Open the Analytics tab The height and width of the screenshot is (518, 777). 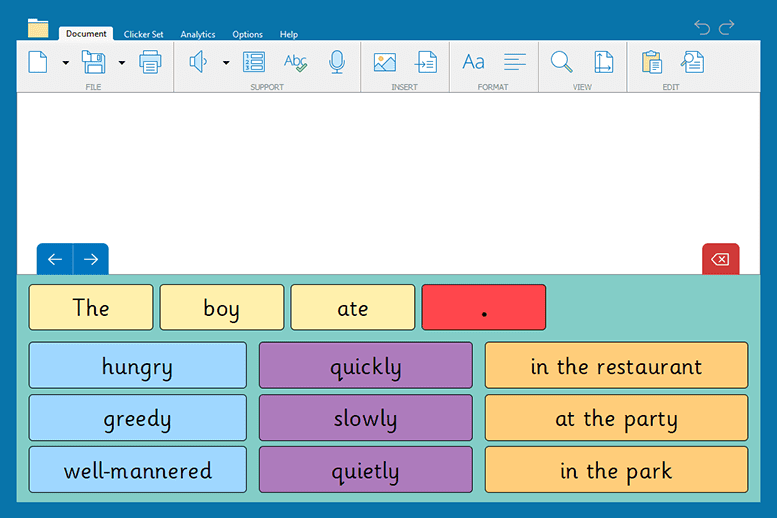198,34
